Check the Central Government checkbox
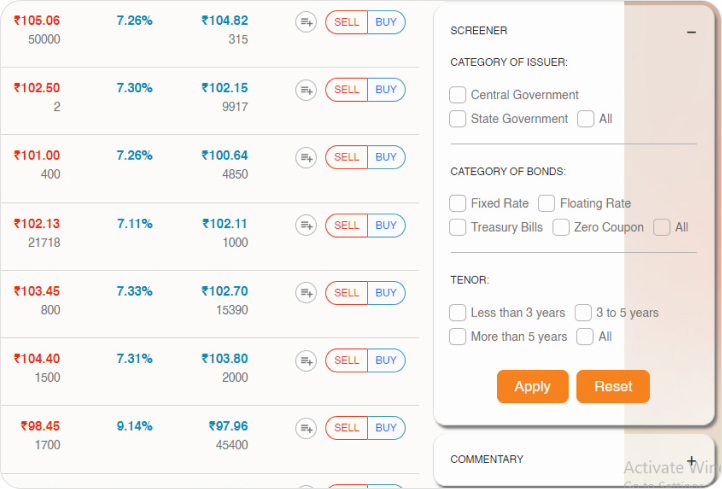The height and width of the screenshot is (489, 722). click(458, 95)
